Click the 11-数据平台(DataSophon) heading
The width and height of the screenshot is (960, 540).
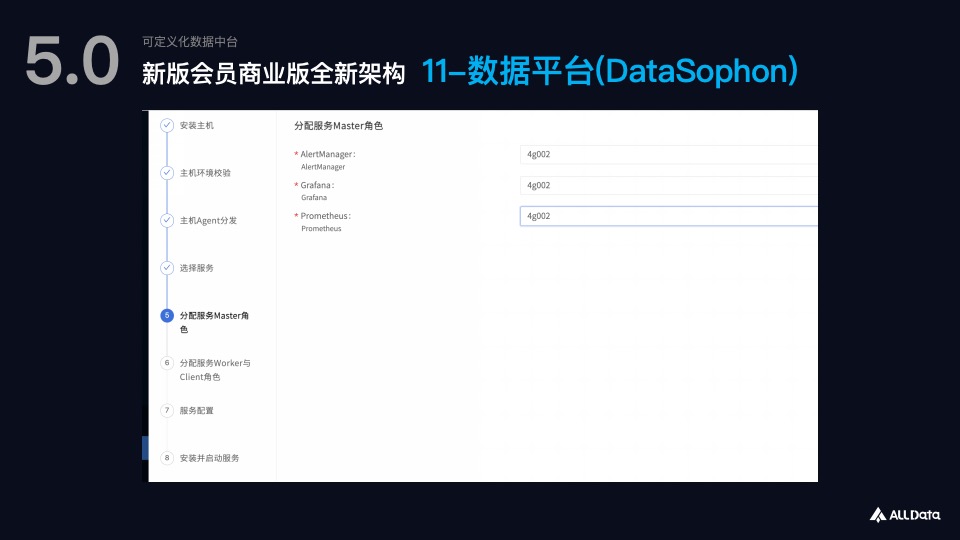coord(610,71)
